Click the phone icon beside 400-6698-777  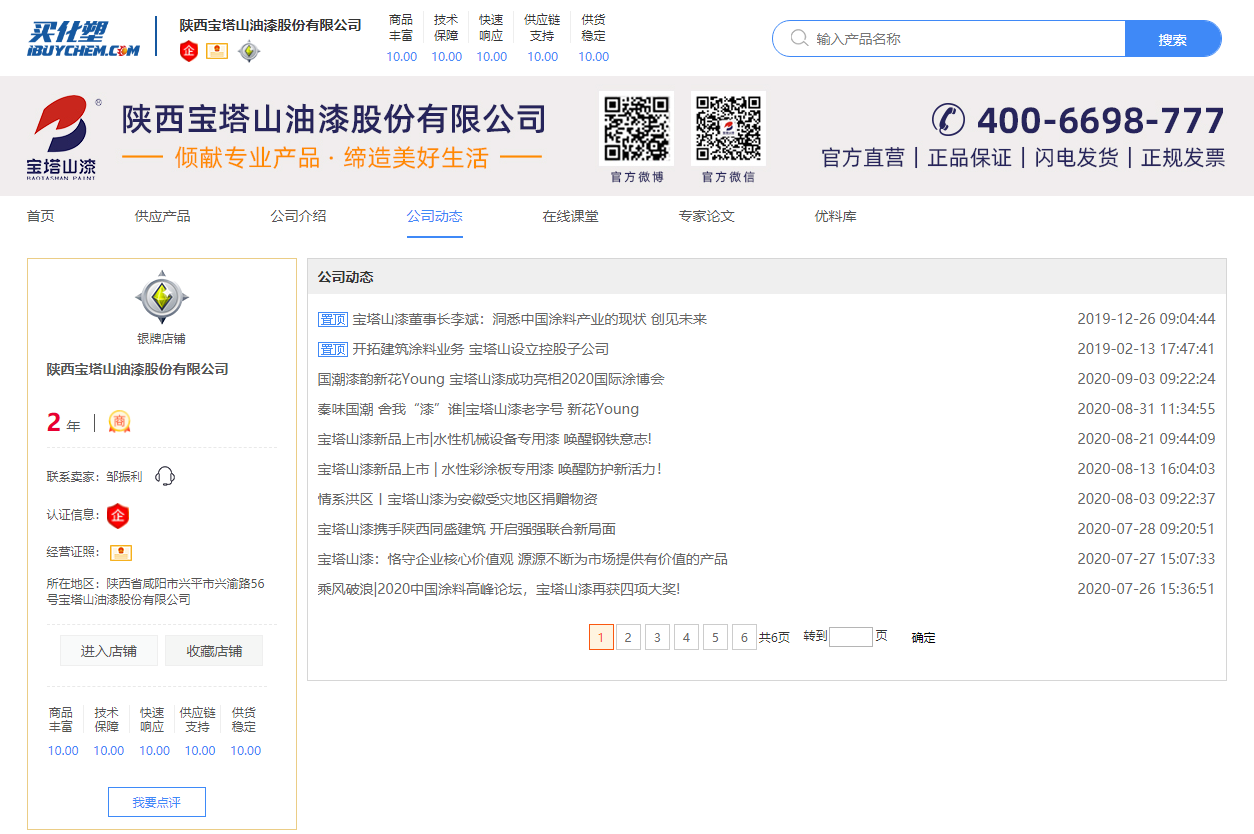click(x=948, y=119)
